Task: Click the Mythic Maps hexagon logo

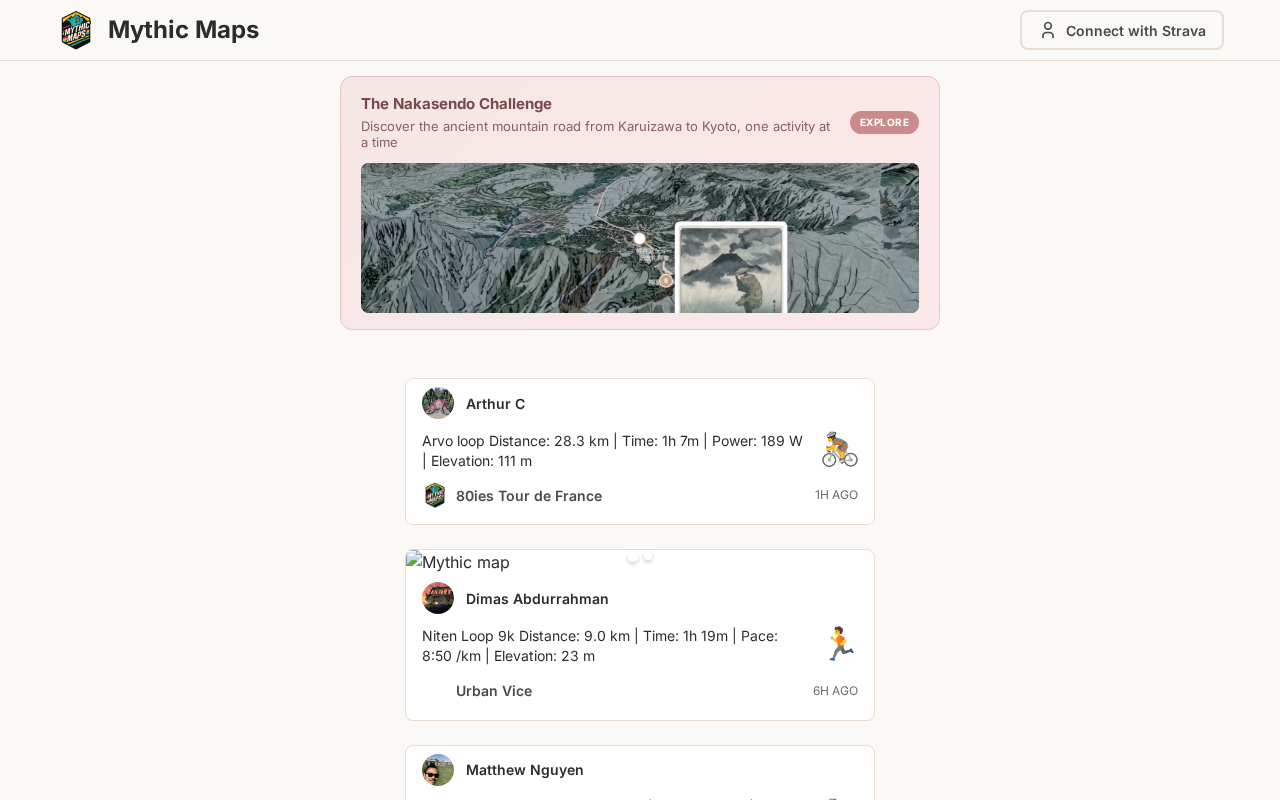Action: click(x=76, y=30)
